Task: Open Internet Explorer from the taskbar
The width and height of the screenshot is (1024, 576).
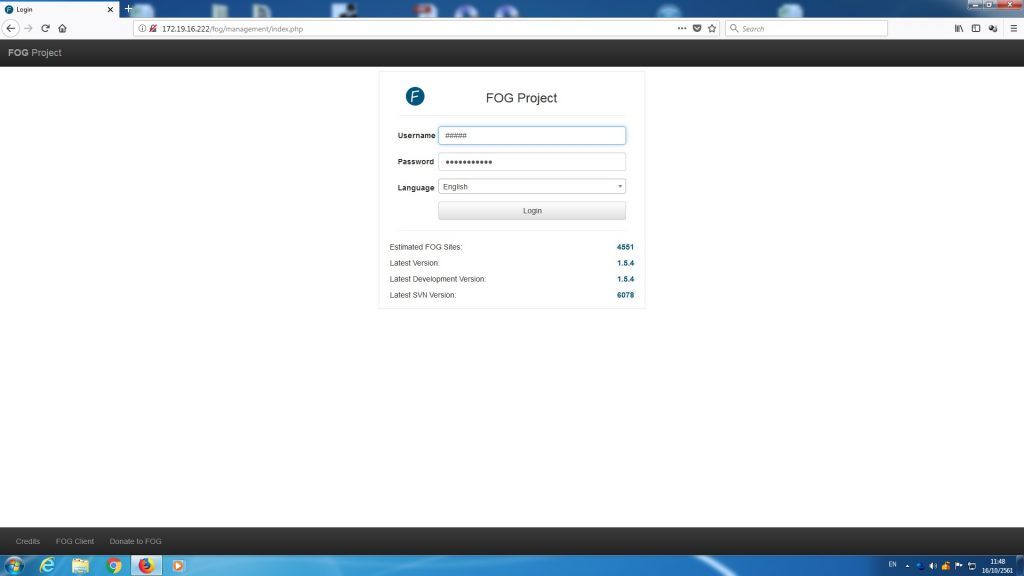Action: (x=46, y=566)
